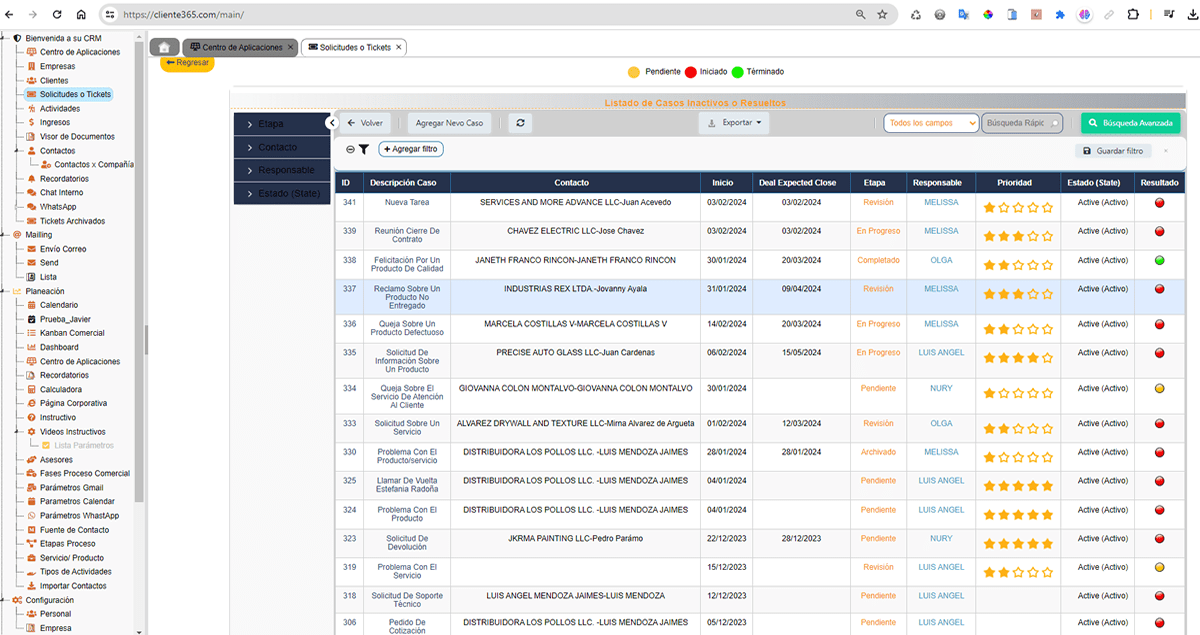Click the minus circle beside the filter icon

(x=350, y=149)
